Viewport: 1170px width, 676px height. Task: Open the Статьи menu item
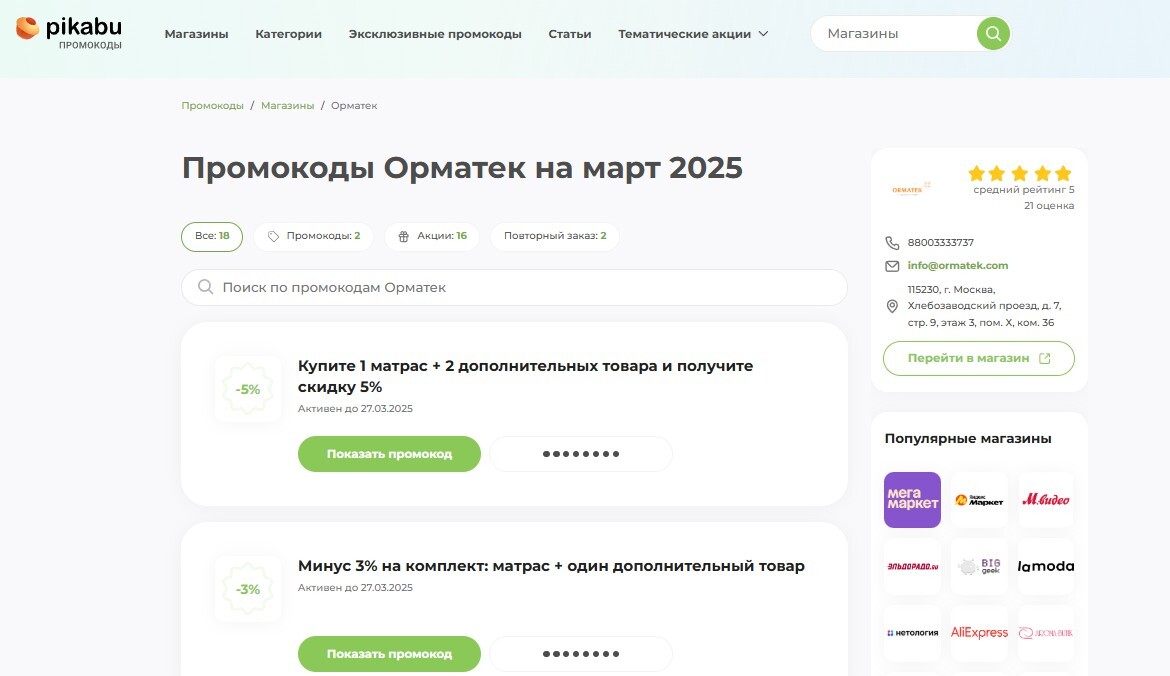pos(569,34)
